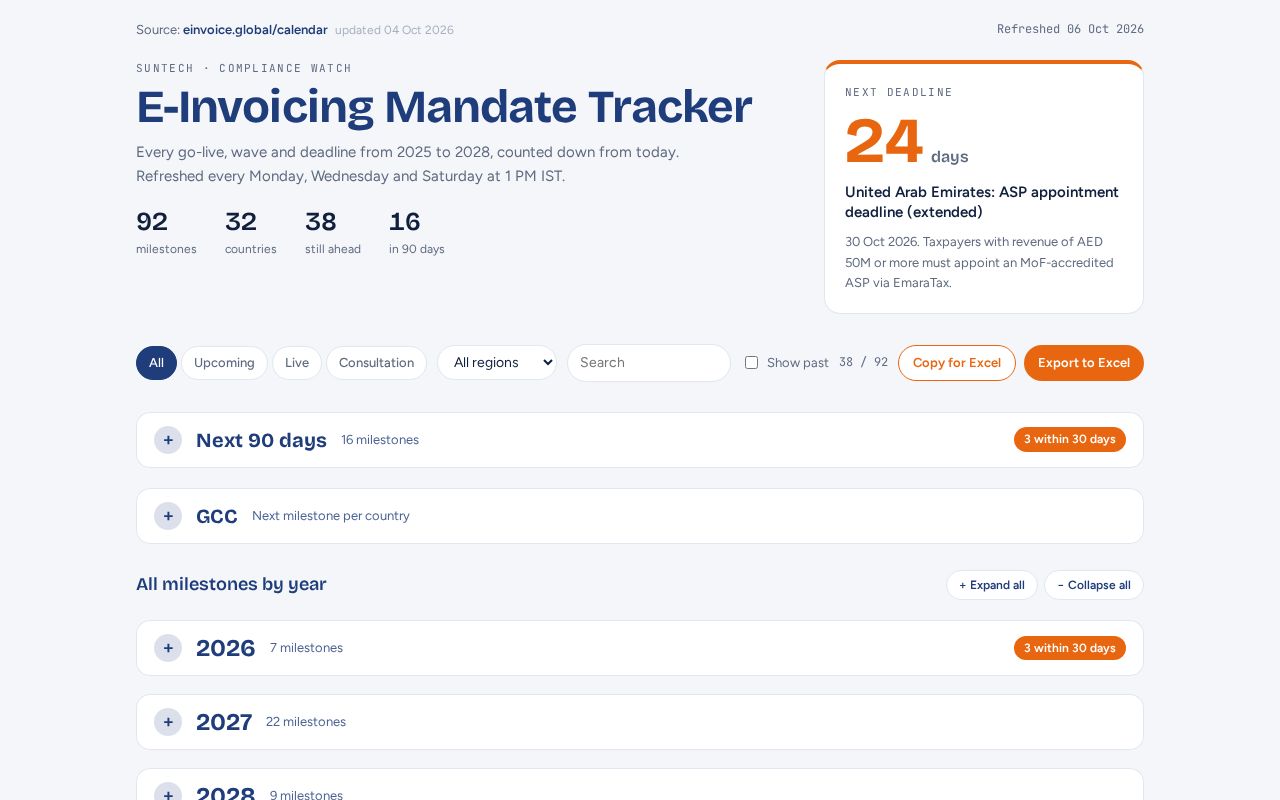The height and width of the screenshot is (800, 1280).
Task: Click the '3 within 30 days' badge on Next 90 days
Action: pyautogui.click(x=1070, y=440)
